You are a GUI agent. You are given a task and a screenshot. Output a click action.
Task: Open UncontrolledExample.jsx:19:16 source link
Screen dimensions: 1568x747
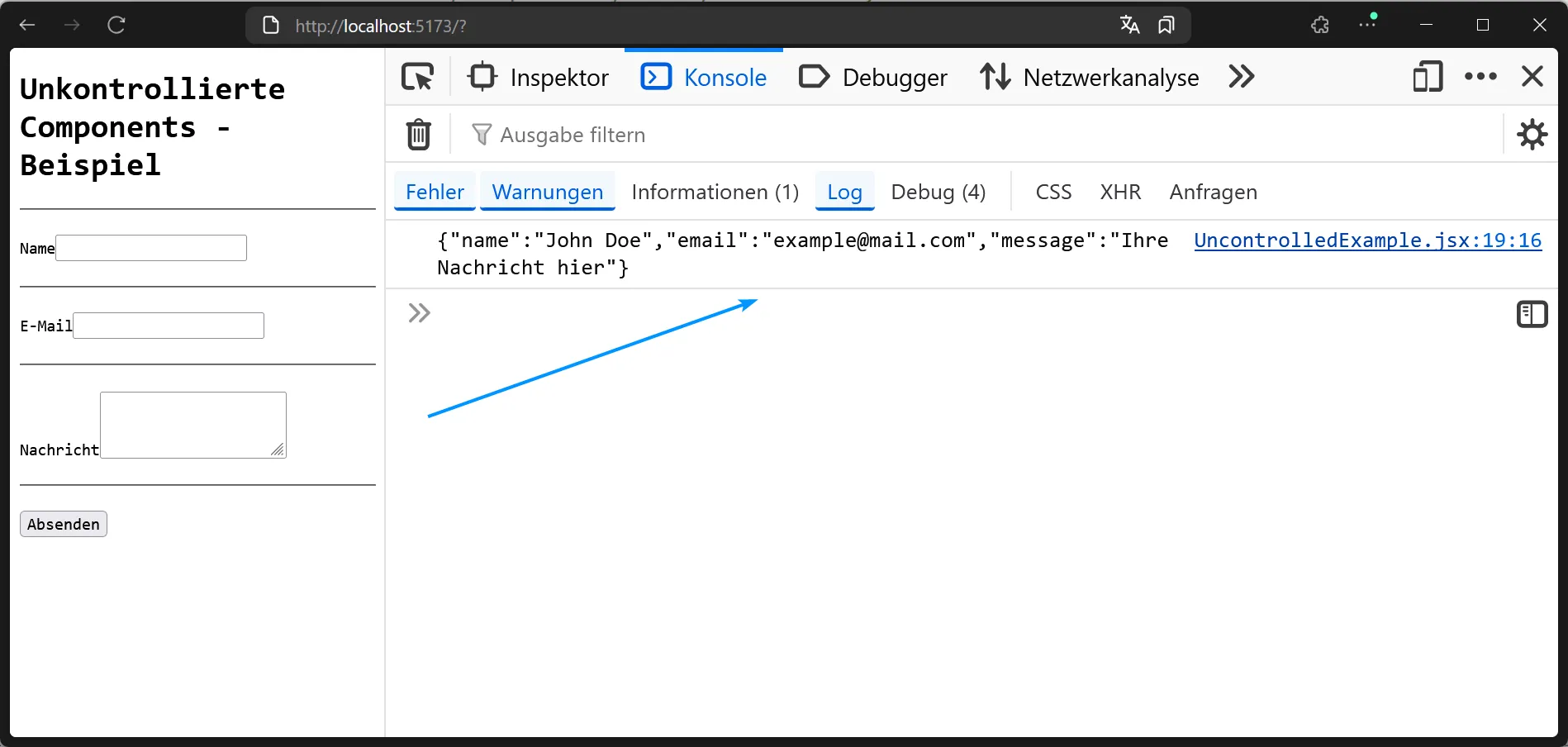1368,240
